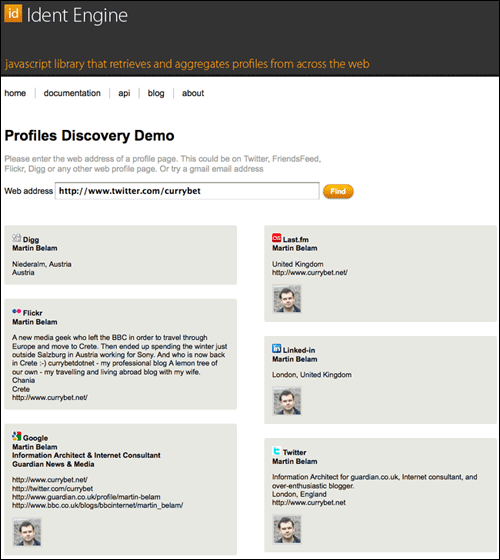Viewport: 500px width, 560px height.
Task: Open the blog menu link
Action: click(156, 93)
